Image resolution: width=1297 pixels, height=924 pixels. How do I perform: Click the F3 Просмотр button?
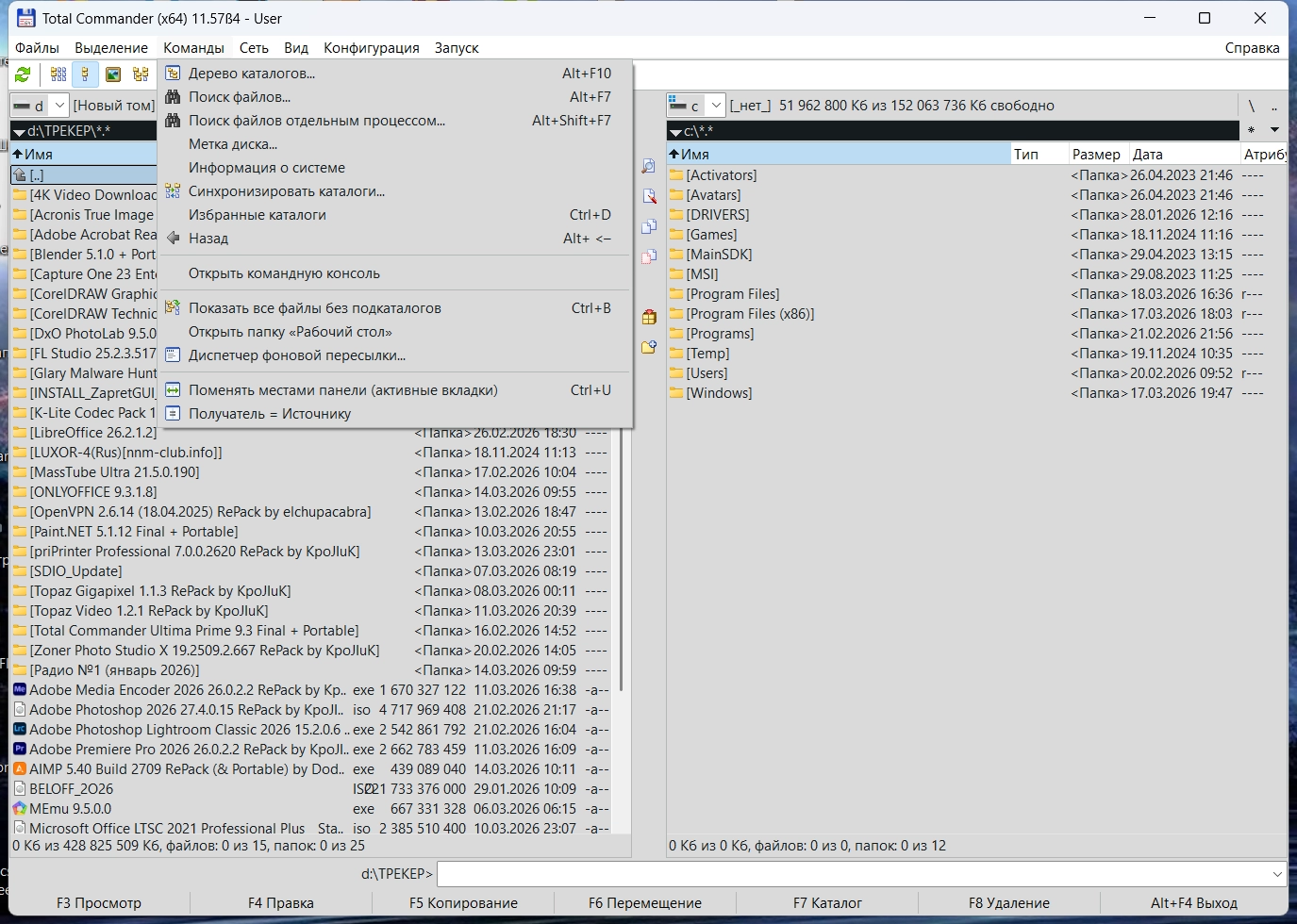[x=99, y=902]
